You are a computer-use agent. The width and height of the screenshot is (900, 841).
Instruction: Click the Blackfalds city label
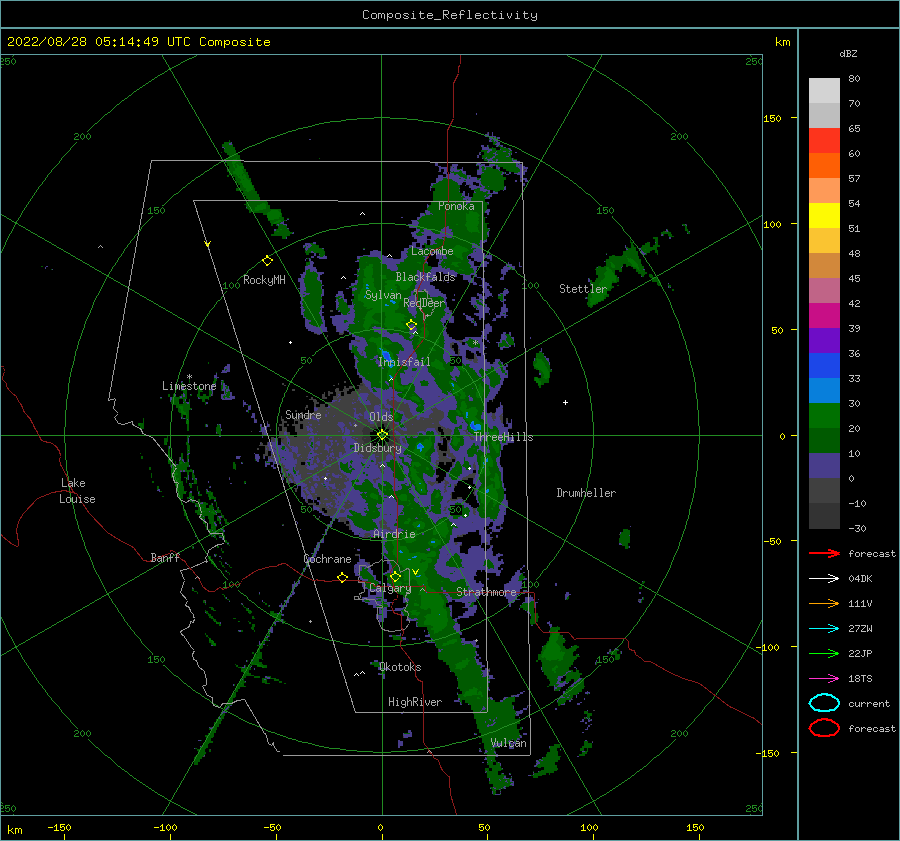tap(425, 277)
